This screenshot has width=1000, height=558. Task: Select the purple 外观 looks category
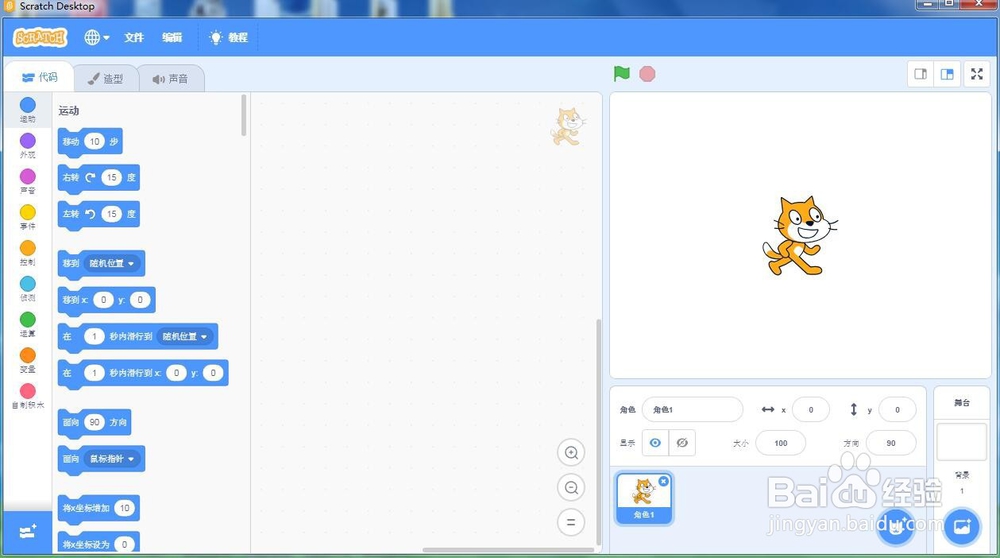tap(27, 145)
